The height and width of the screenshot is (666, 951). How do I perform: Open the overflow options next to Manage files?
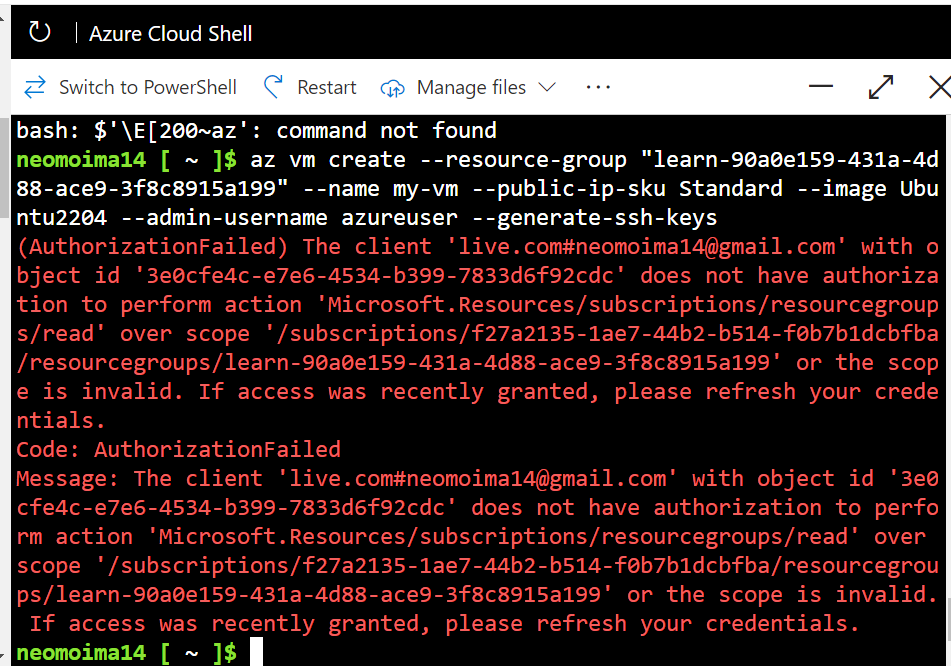point(598,88)
